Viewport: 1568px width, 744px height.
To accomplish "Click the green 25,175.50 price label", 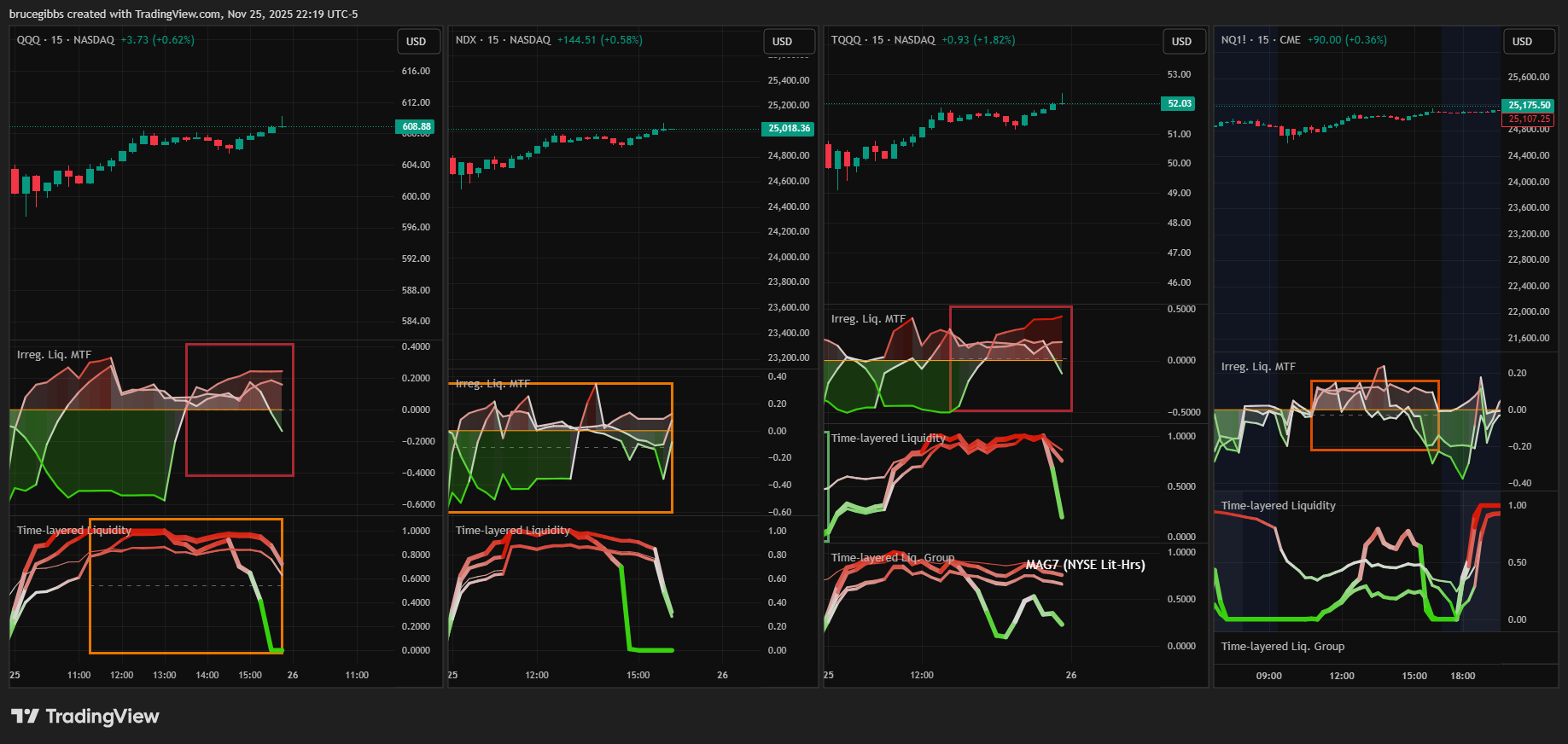I will tap(1529, 106).
